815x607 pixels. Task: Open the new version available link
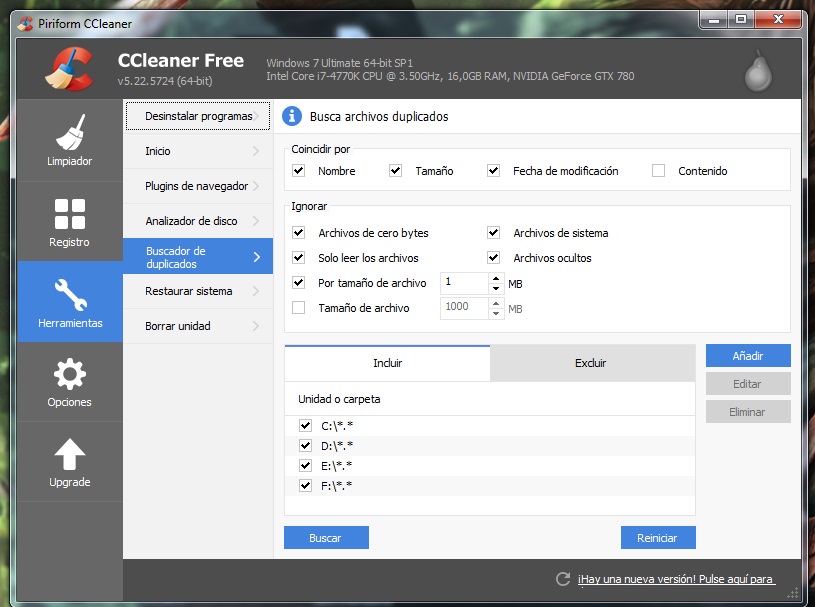pos(676,579)
